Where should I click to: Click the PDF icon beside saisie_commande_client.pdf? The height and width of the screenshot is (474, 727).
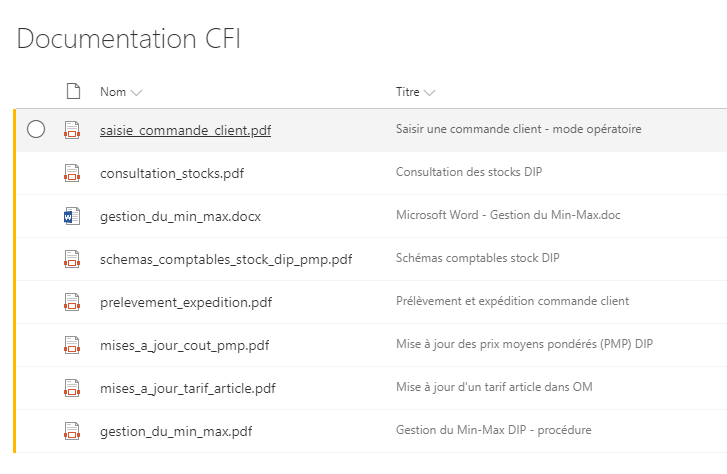[x=71, y=130]
